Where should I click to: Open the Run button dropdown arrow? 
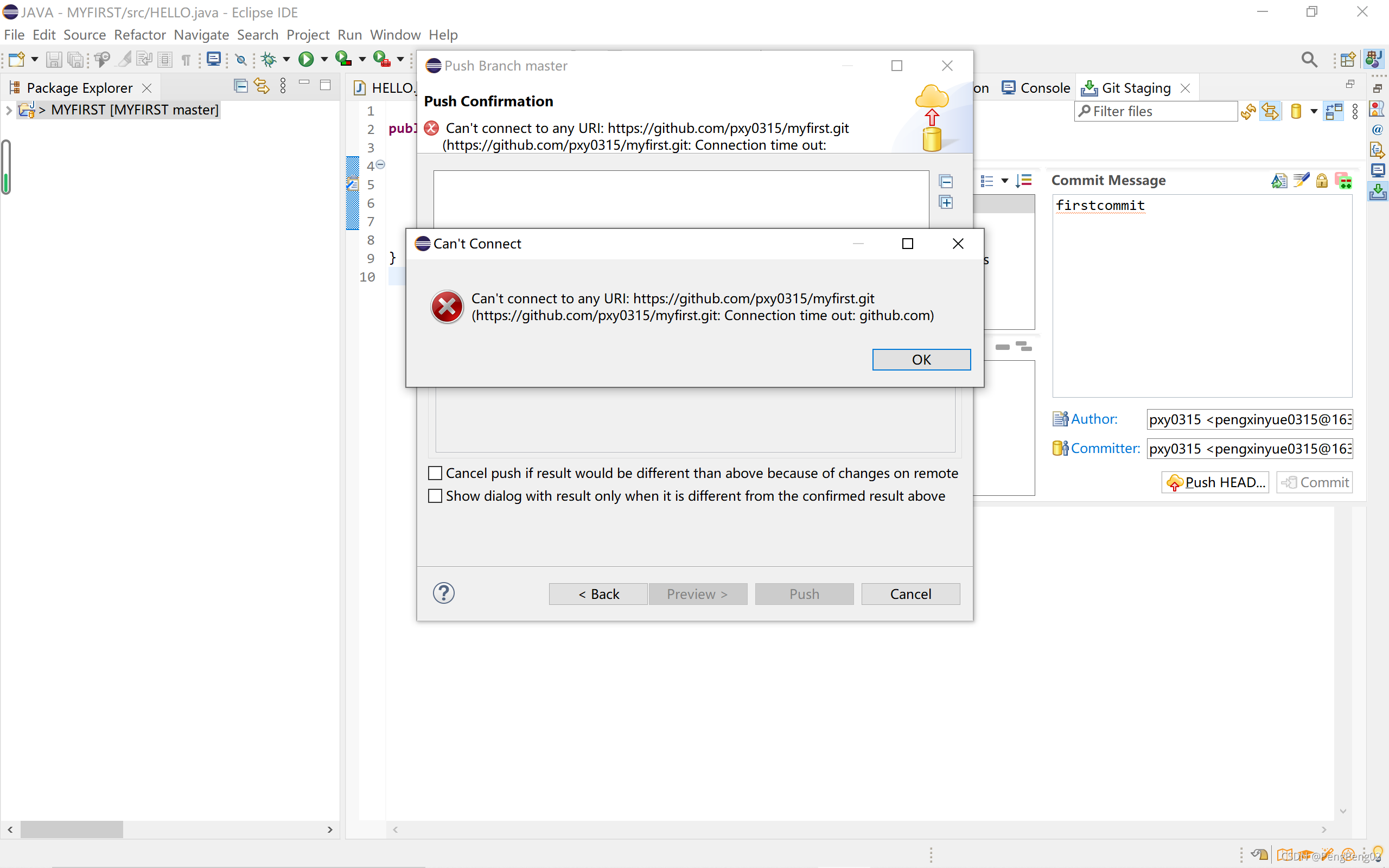(x=324, y=59)
